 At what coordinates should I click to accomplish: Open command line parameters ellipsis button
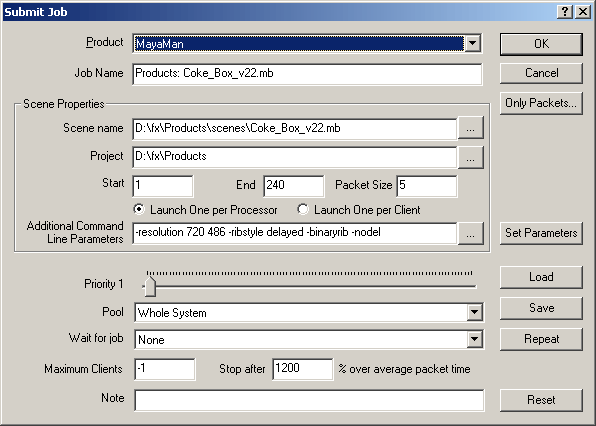coord(471,233)
